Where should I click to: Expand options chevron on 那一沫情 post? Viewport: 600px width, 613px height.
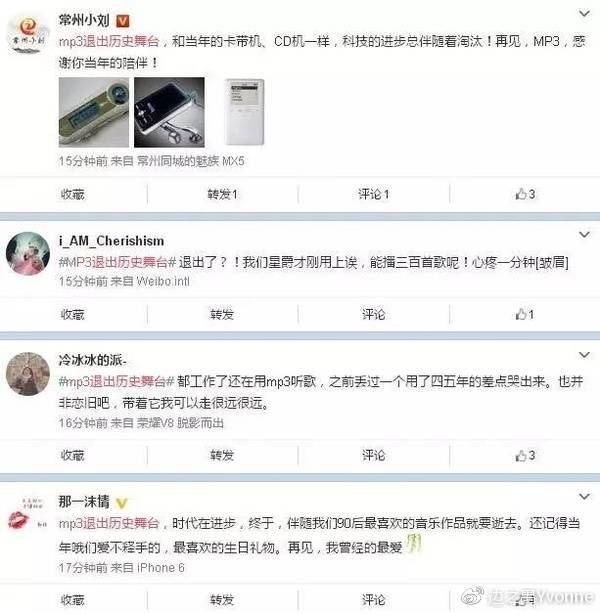(x=584, y=496)
